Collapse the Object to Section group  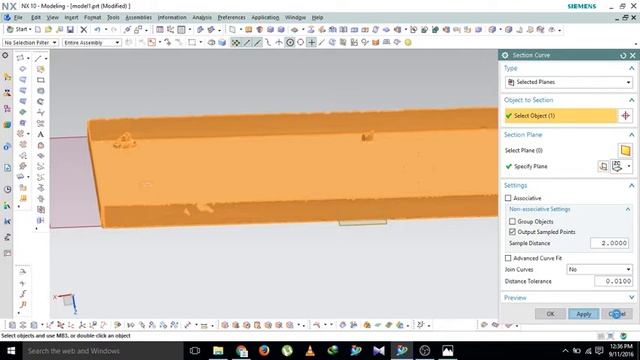tap(631, 100)
